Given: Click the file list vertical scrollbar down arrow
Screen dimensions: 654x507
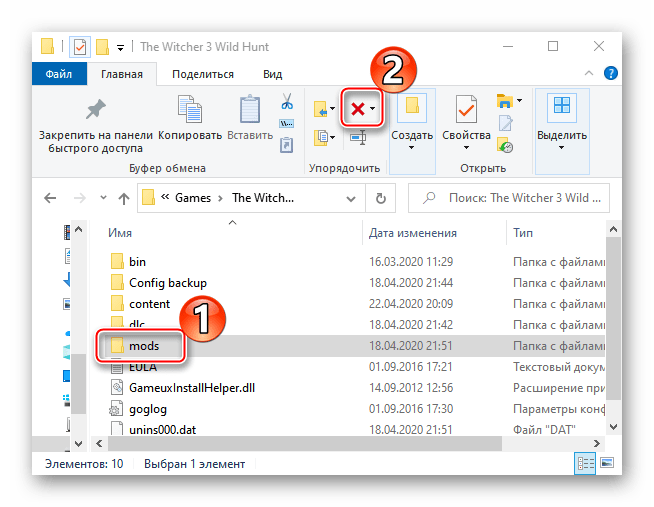Looking at the screenshot, I should point(613,427).
